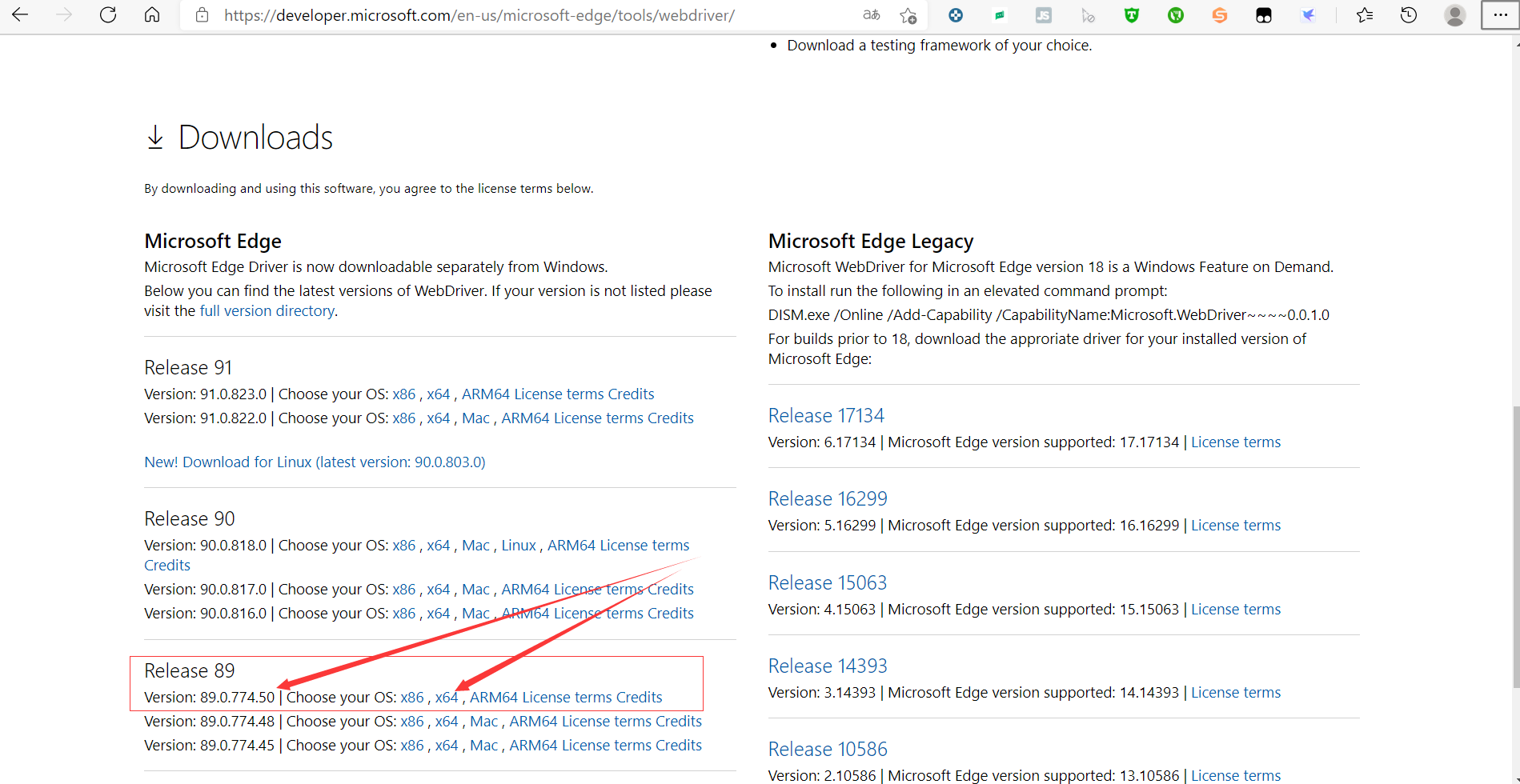Download x86 driver for version 91.0.822.0

(x=404, y=418)
